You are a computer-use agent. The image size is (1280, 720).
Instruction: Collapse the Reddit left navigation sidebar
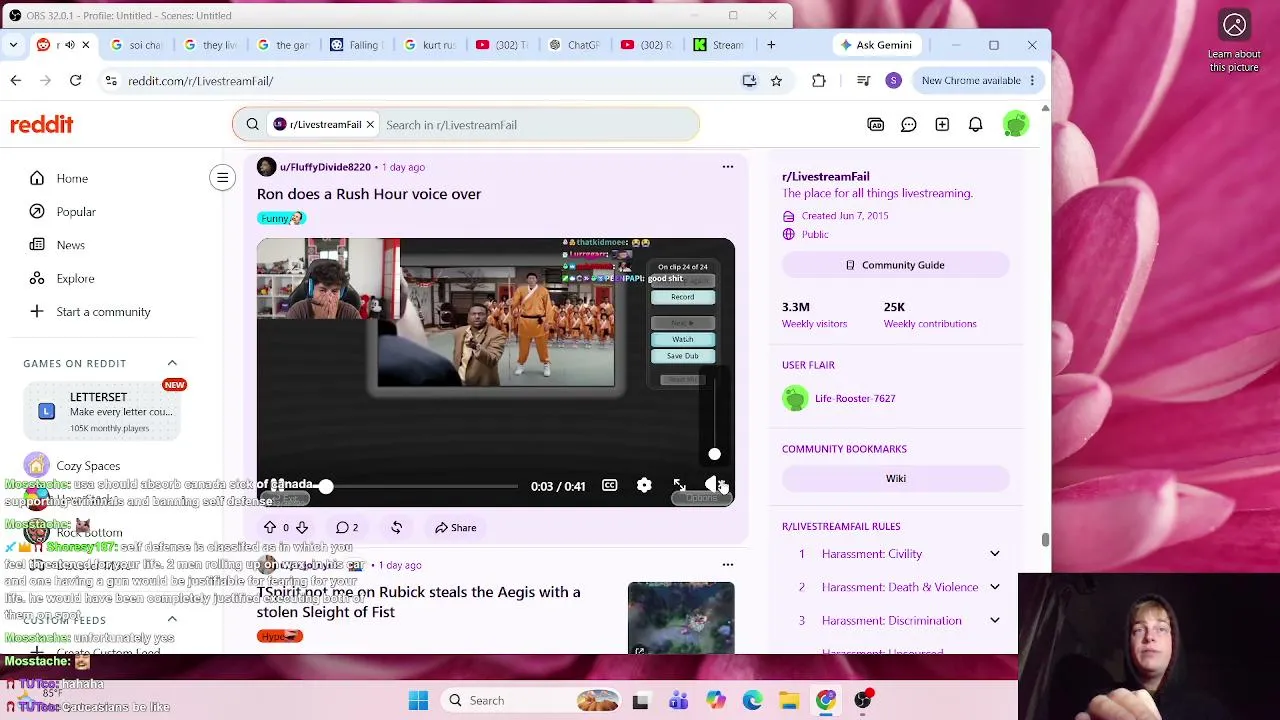click(222, 178)
